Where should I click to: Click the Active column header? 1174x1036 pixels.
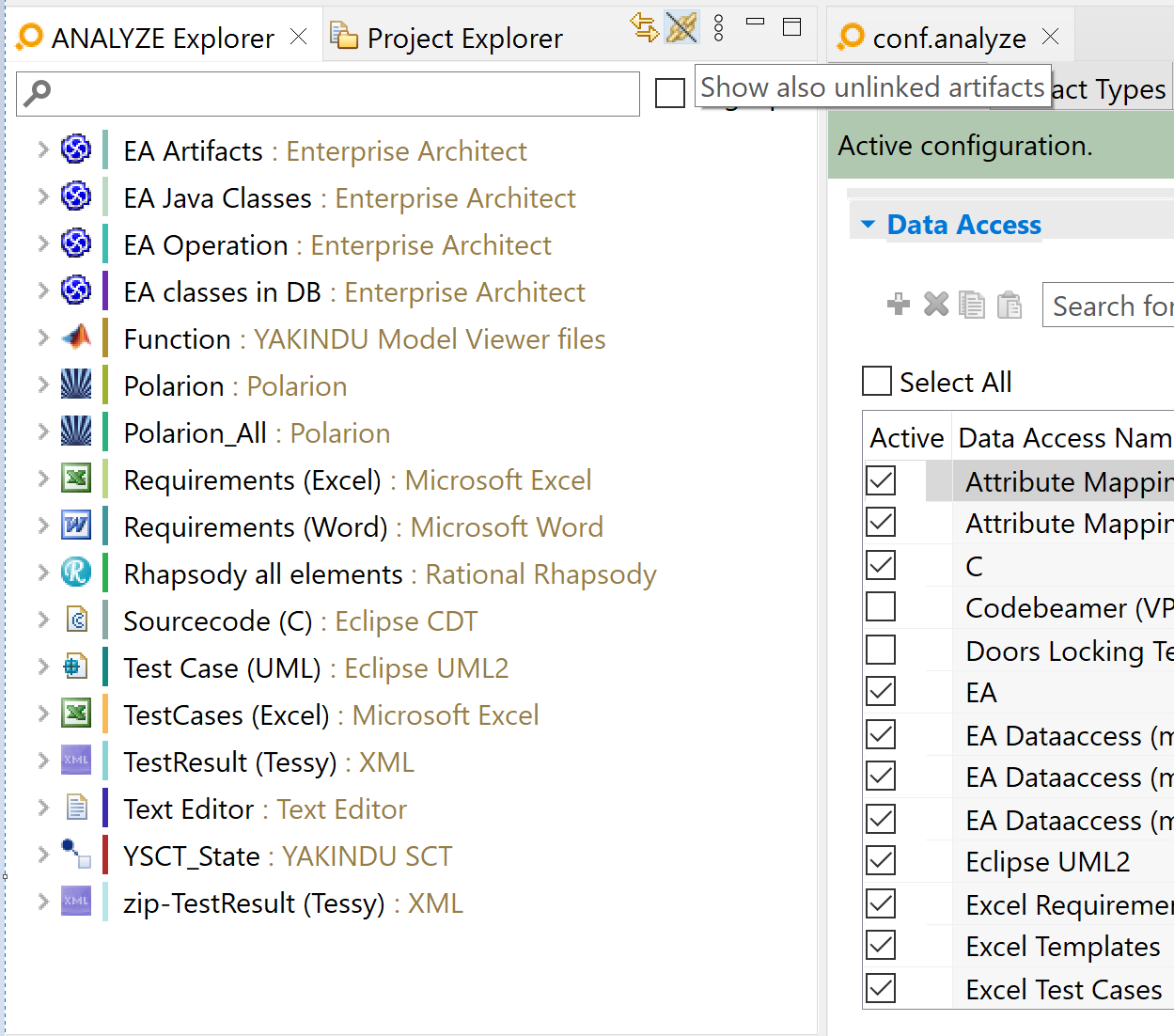[x=906, y=437]
